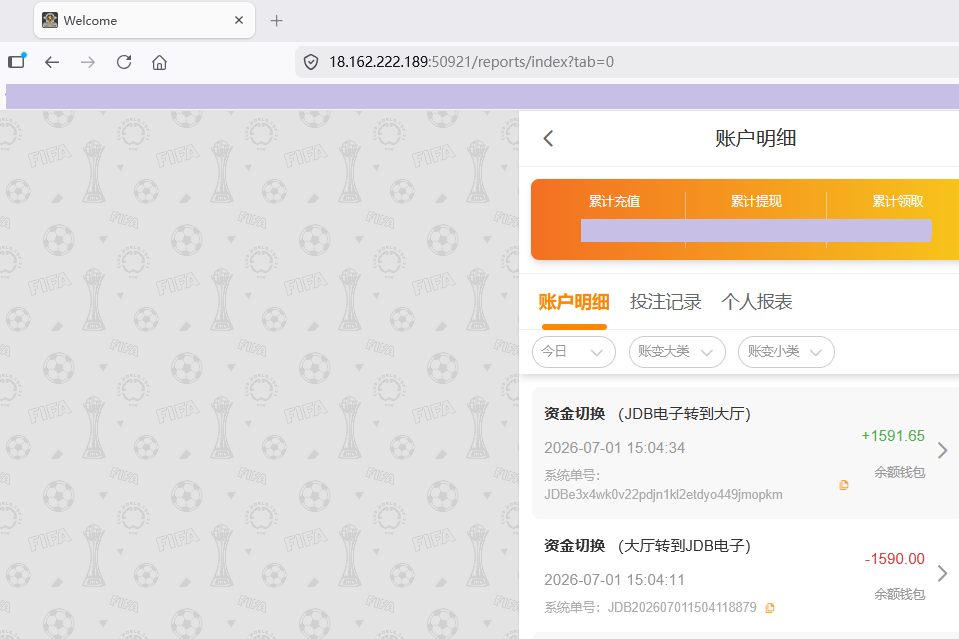Click the 账户明细 page header title
Screen dimensions: 959x639
[x=756, y=138]
